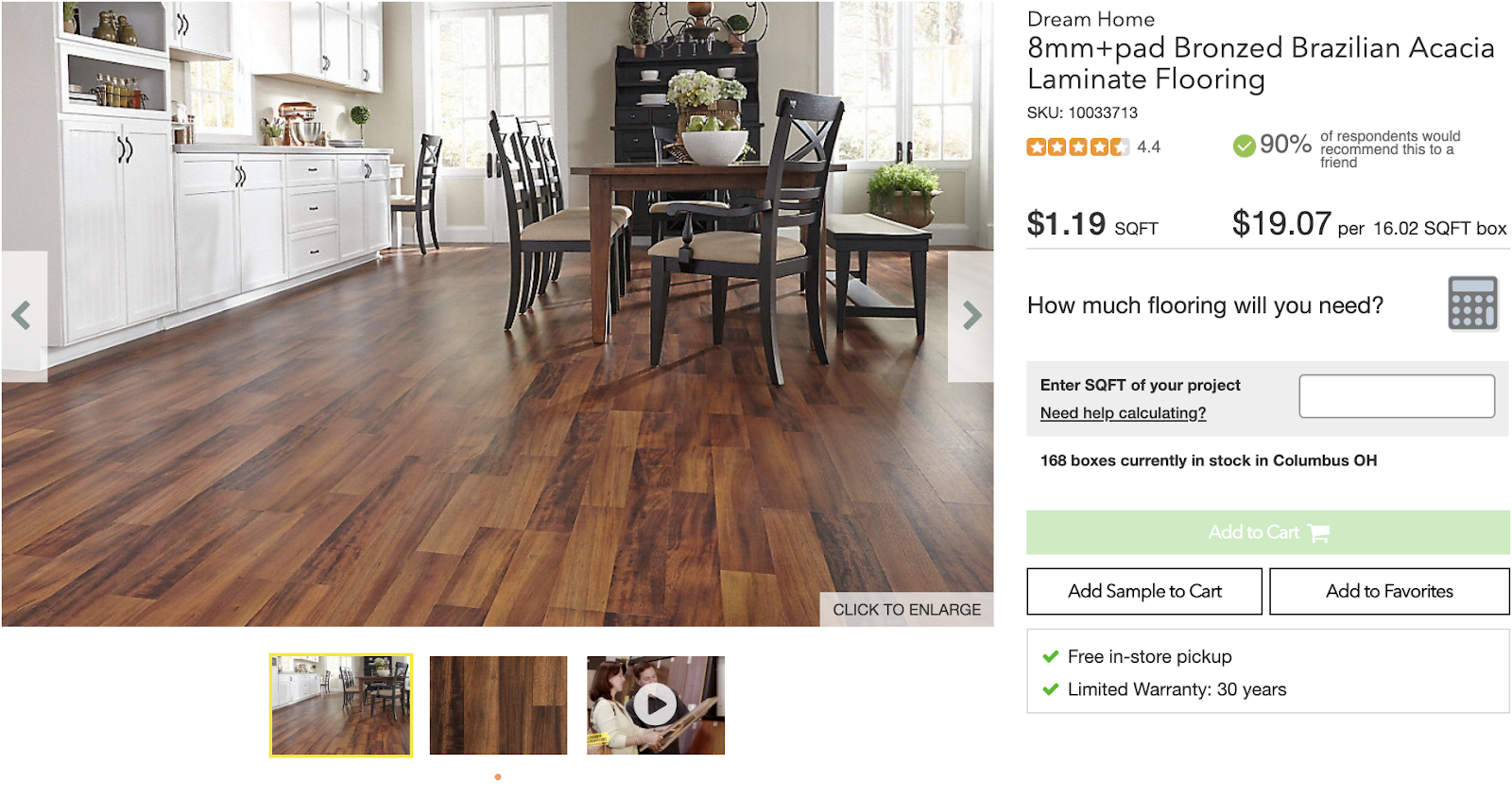The width and height of the screenshot is (1512, 799).
Task: Advance to next product image arrow
Action: (971, 316)
